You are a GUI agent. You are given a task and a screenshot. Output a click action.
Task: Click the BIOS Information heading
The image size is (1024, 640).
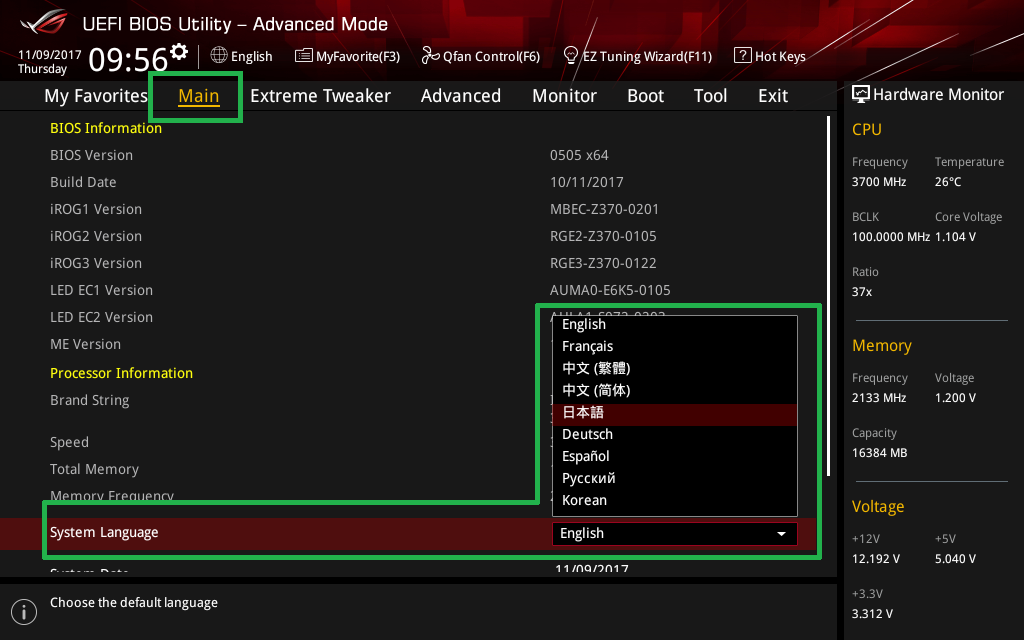(106, 128)
